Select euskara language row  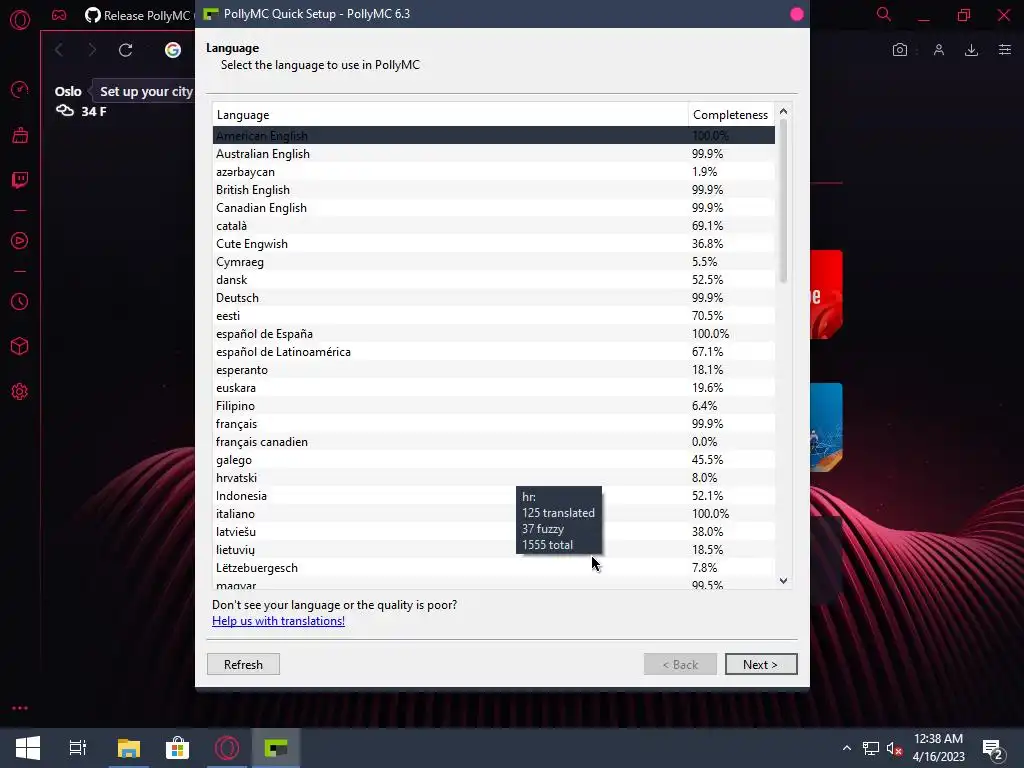(x=494, y=387)
